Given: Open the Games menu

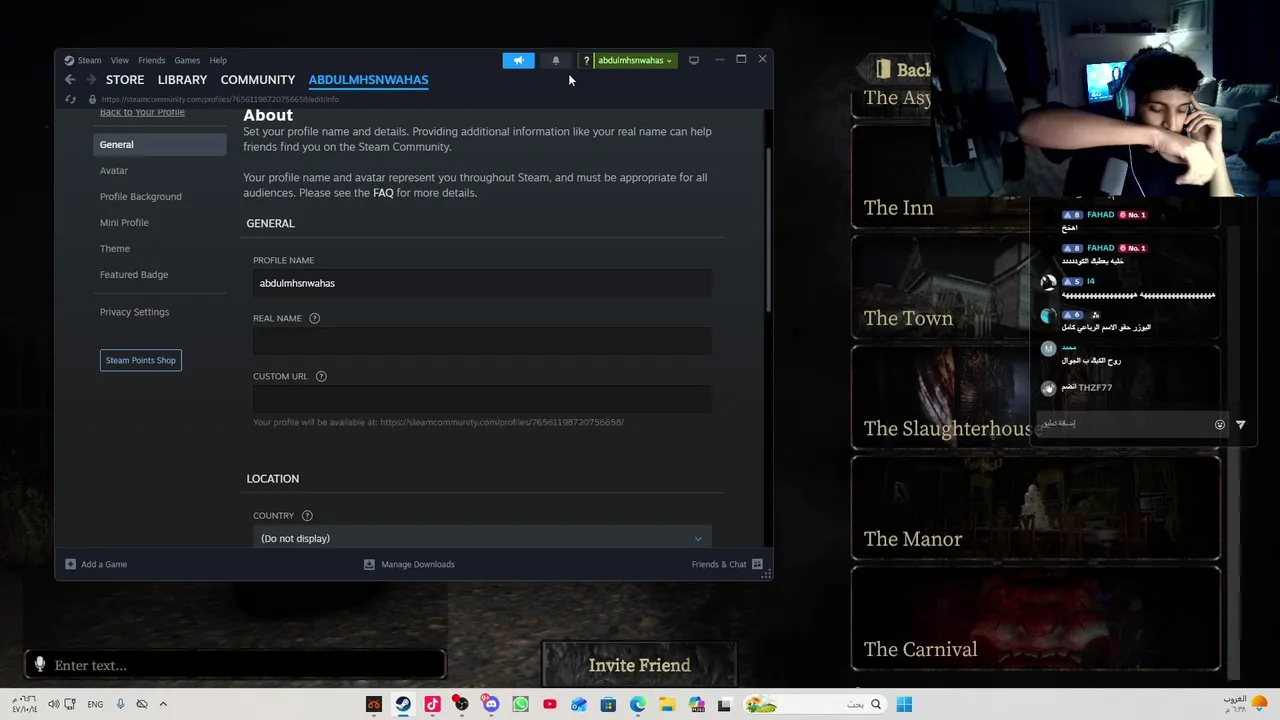Looking at the screenshot, I should [187, 60].
